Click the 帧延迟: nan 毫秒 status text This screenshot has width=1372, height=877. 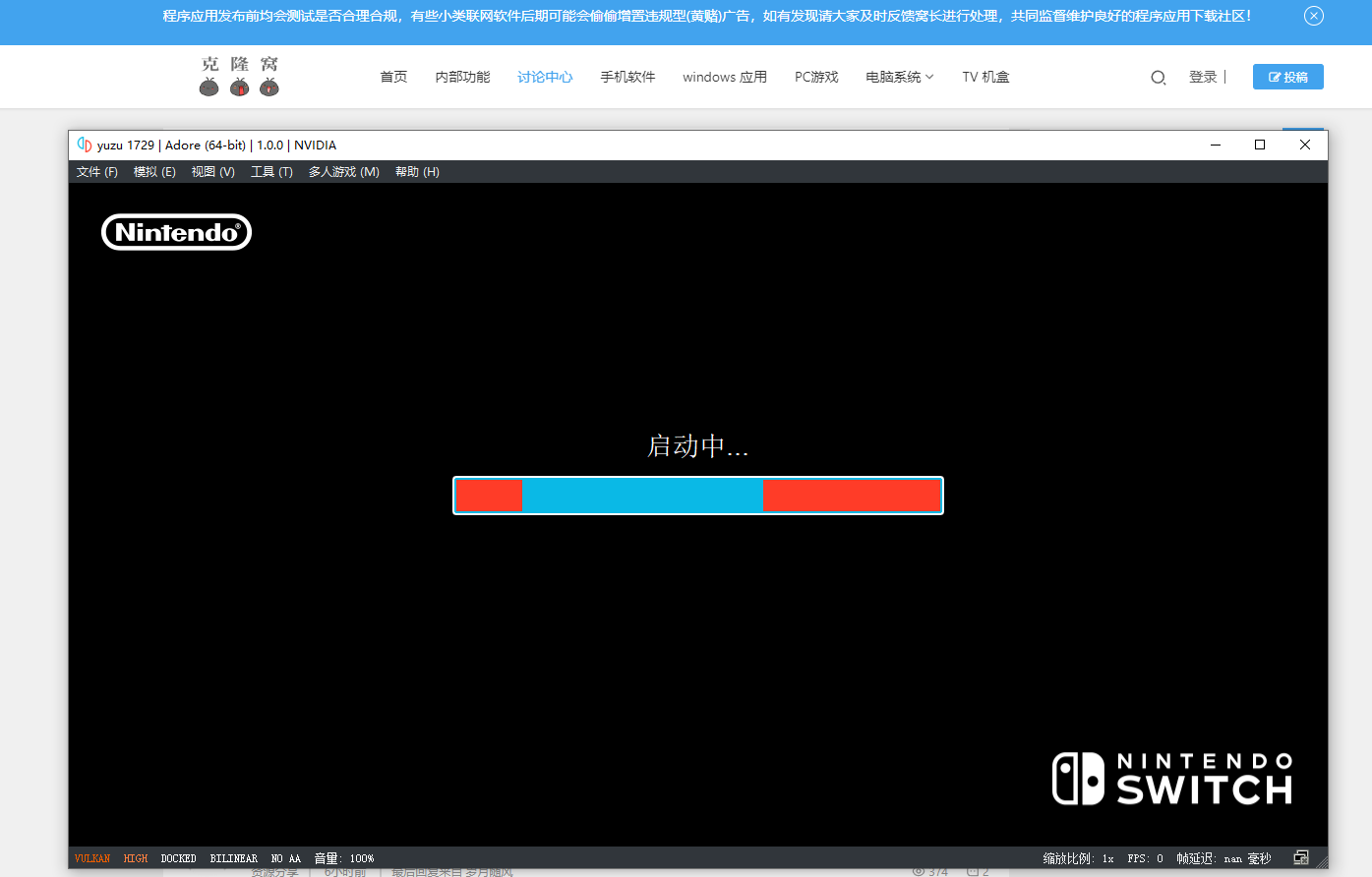click(1223, 858)
